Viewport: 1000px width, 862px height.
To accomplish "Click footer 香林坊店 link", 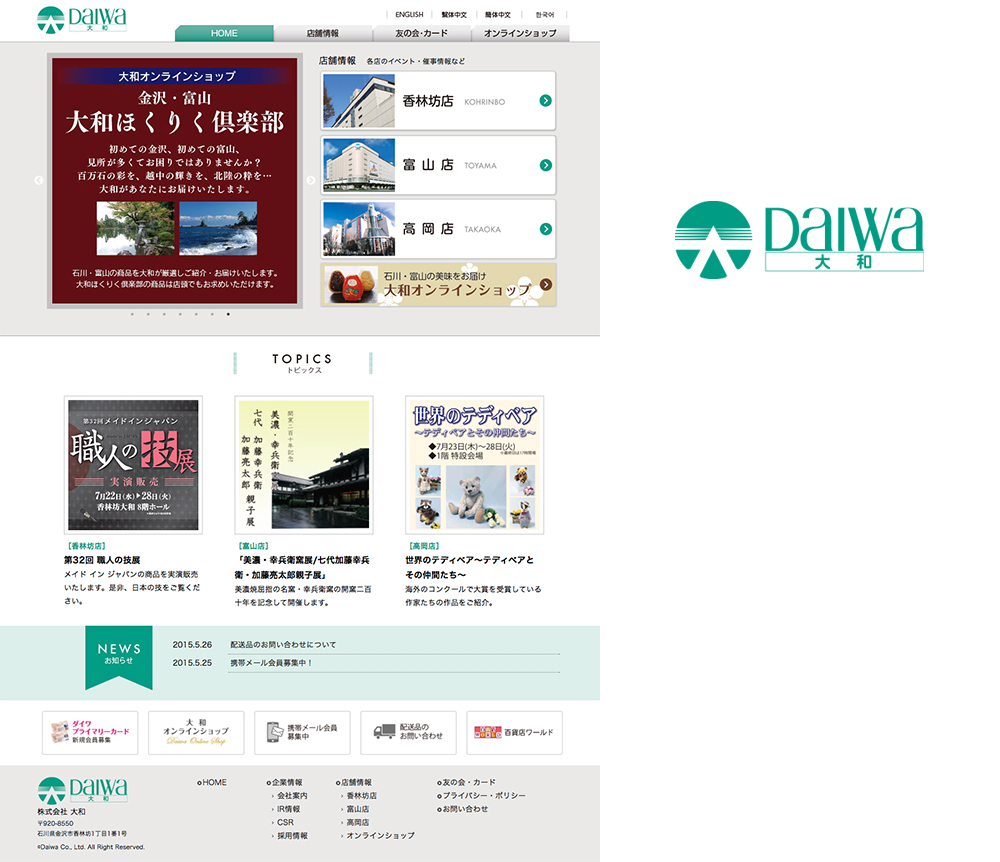I will click(362, 796).
